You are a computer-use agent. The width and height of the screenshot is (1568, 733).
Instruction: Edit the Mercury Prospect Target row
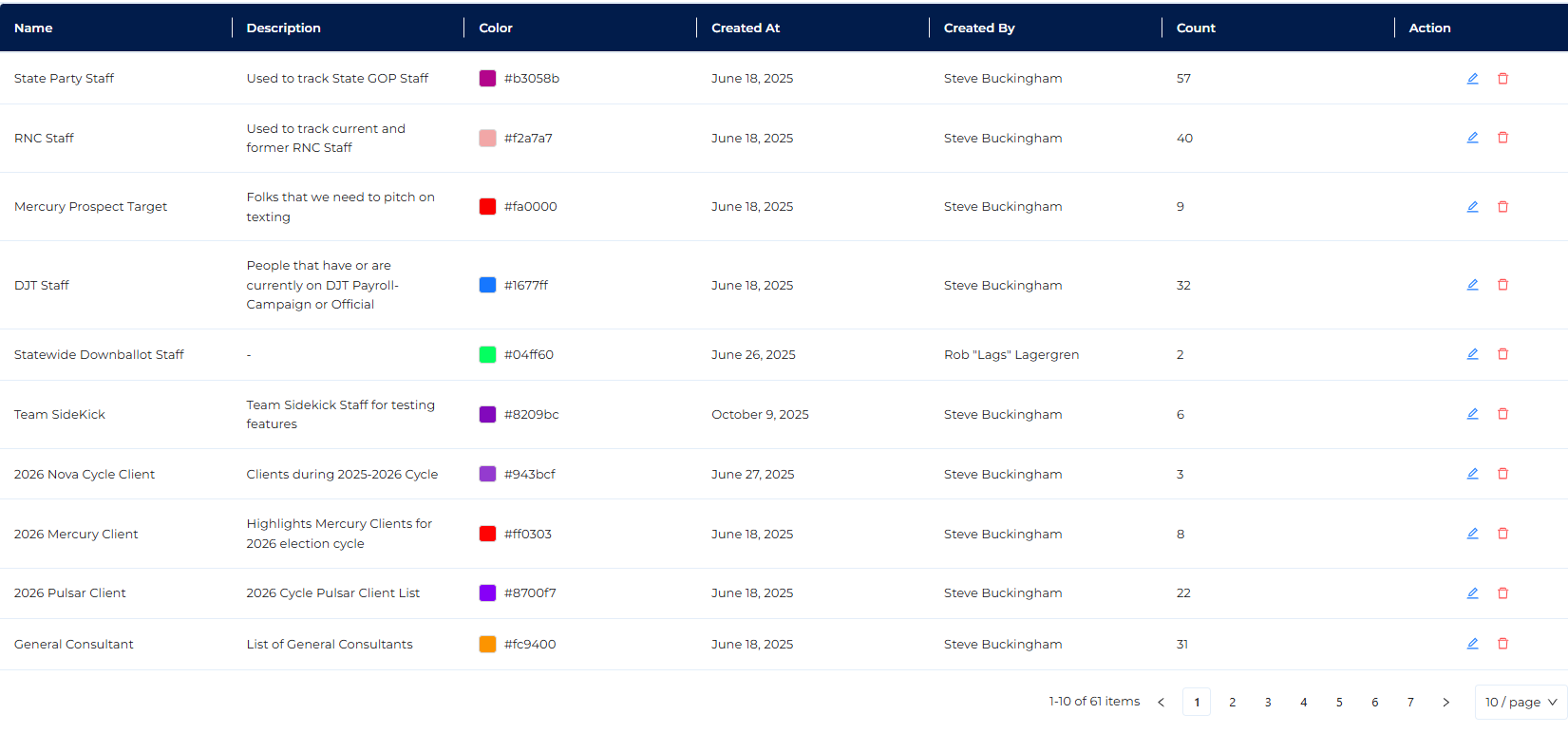tap(1472, 207)
